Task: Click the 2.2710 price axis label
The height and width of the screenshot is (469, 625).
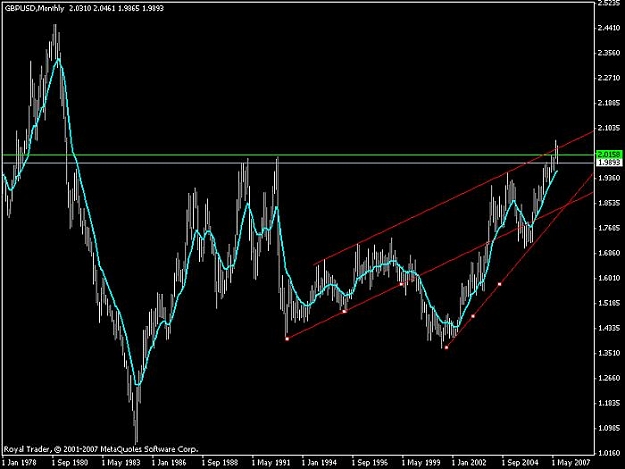Action: point(609,78)
